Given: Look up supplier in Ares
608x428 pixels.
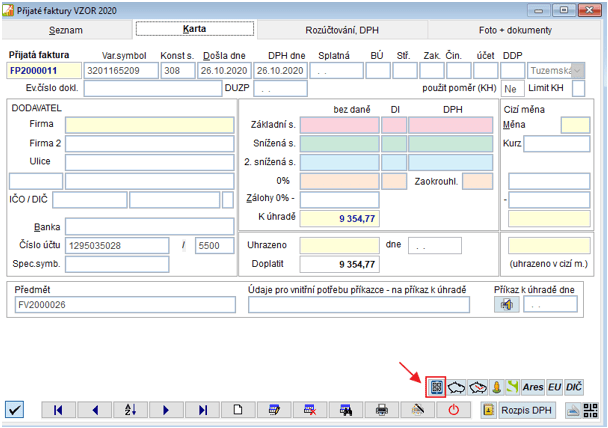Looking at the screenshot, I should (533, 387).
